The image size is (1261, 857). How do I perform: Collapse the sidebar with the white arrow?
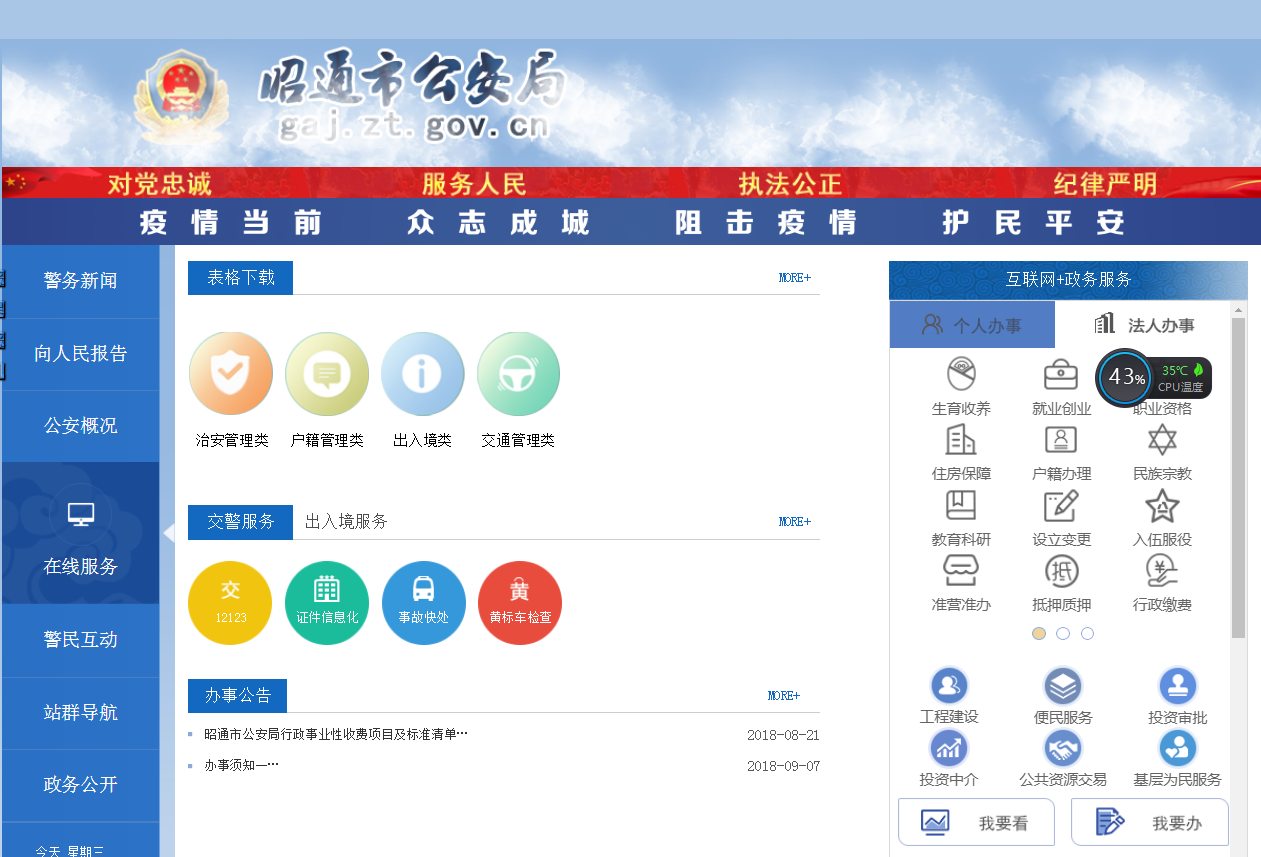pyautogui.click(x=169, y=533)
